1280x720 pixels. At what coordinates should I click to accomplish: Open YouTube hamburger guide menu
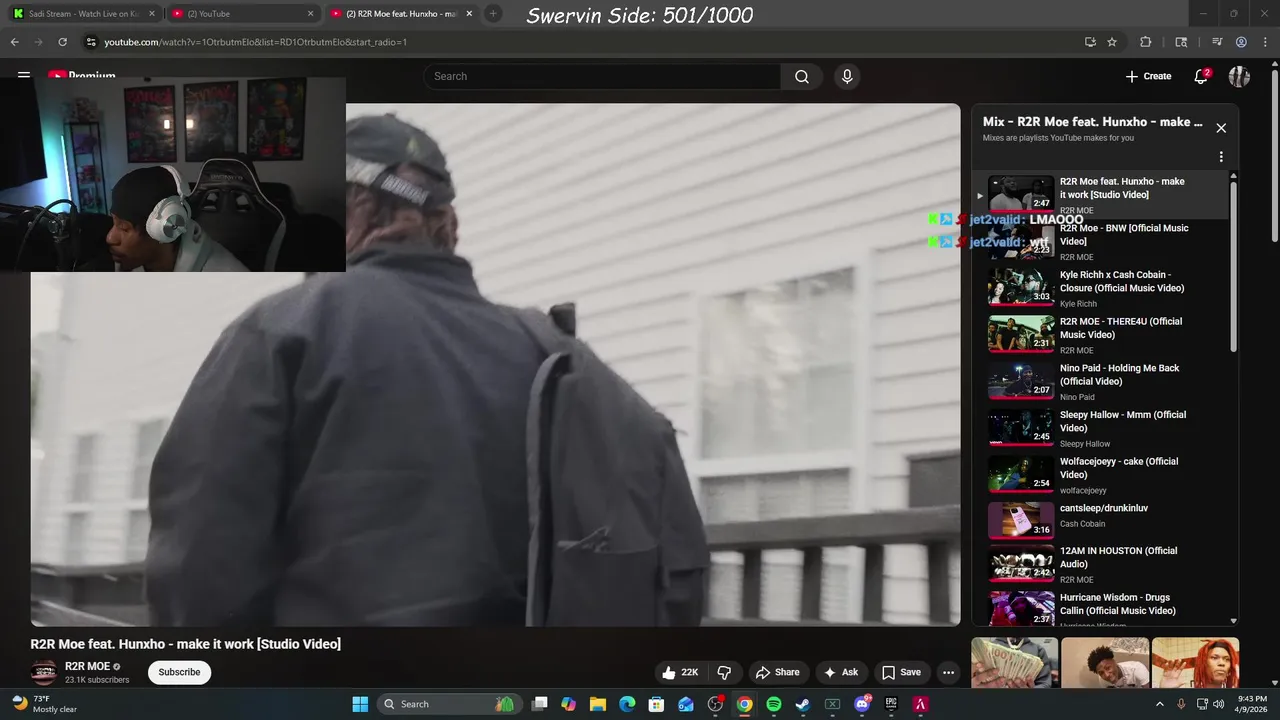(x=23, y=76)
